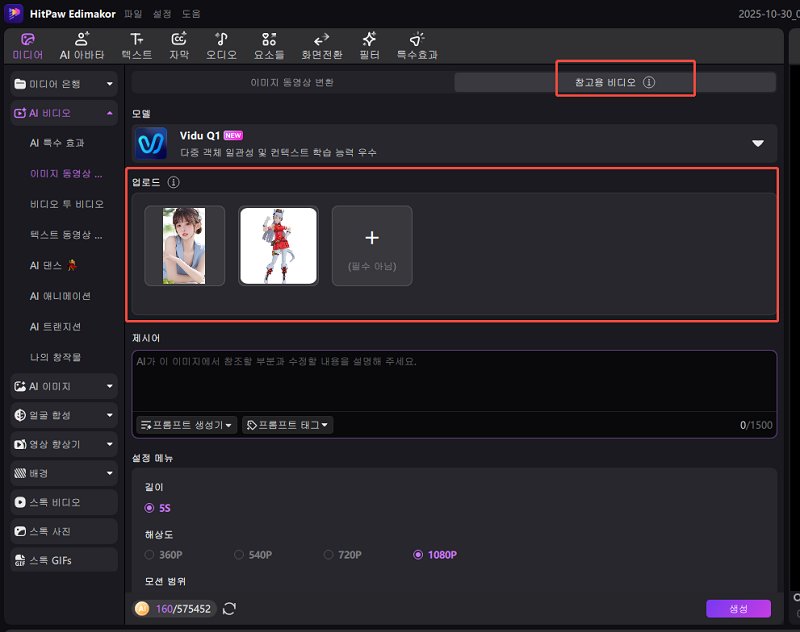Open the 오디오 panel

[x=221, y=44]
